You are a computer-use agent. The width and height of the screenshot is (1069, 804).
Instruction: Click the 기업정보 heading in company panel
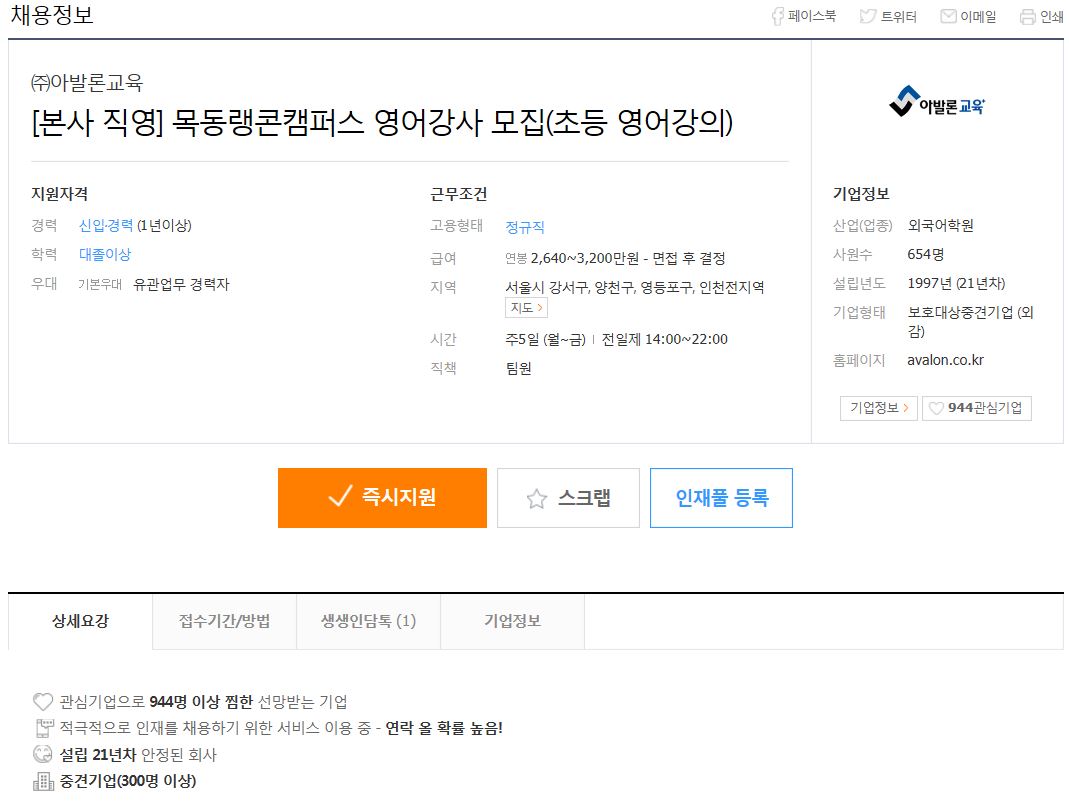click(861, 194)
